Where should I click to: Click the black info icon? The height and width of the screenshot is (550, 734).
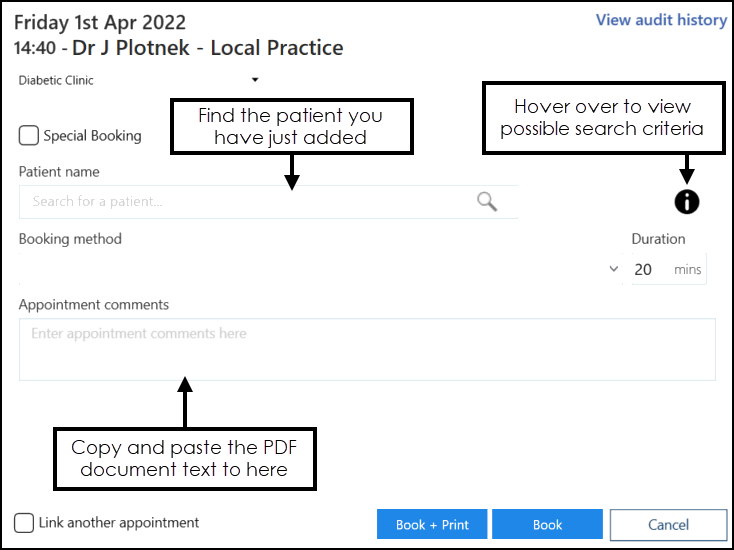click(687, 201)
